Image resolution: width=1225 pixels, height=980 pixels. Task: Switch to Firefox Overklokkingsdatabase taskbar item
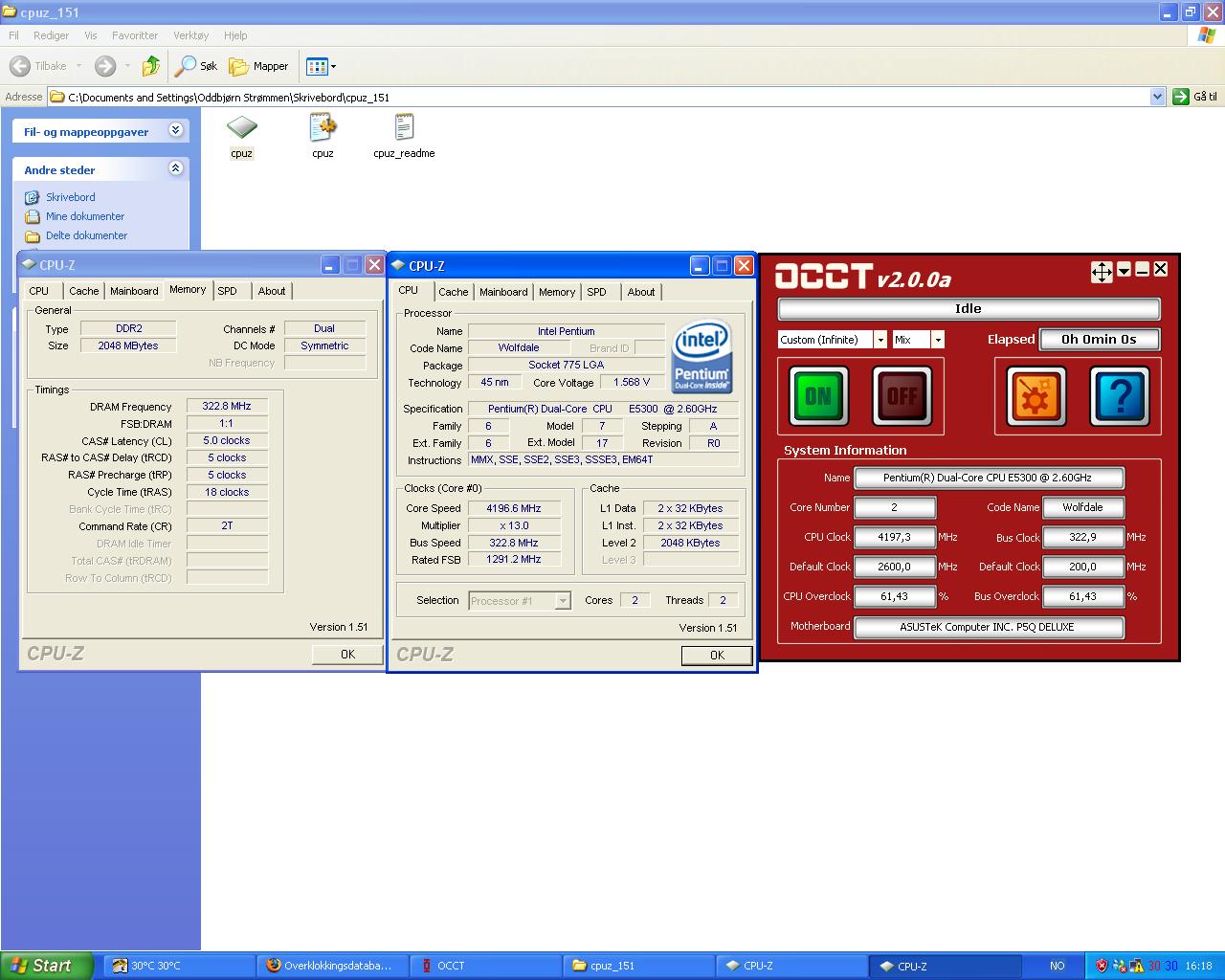tap(332, 966)
